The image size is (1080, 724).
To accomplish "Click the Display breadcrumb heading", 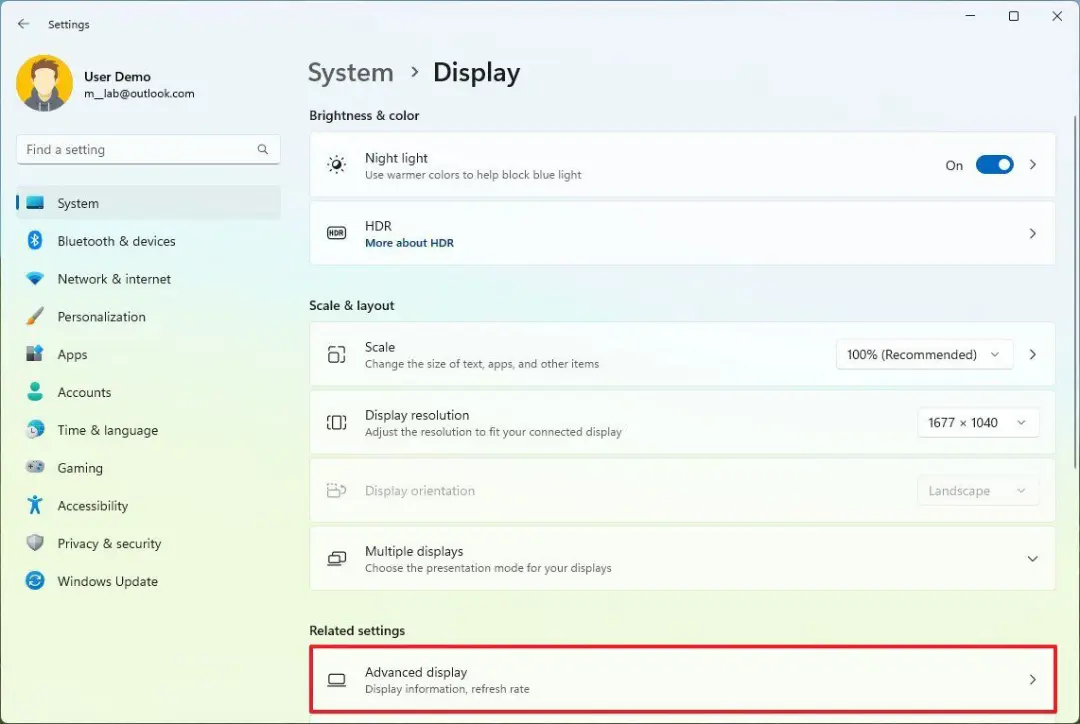I will [476, 72].
